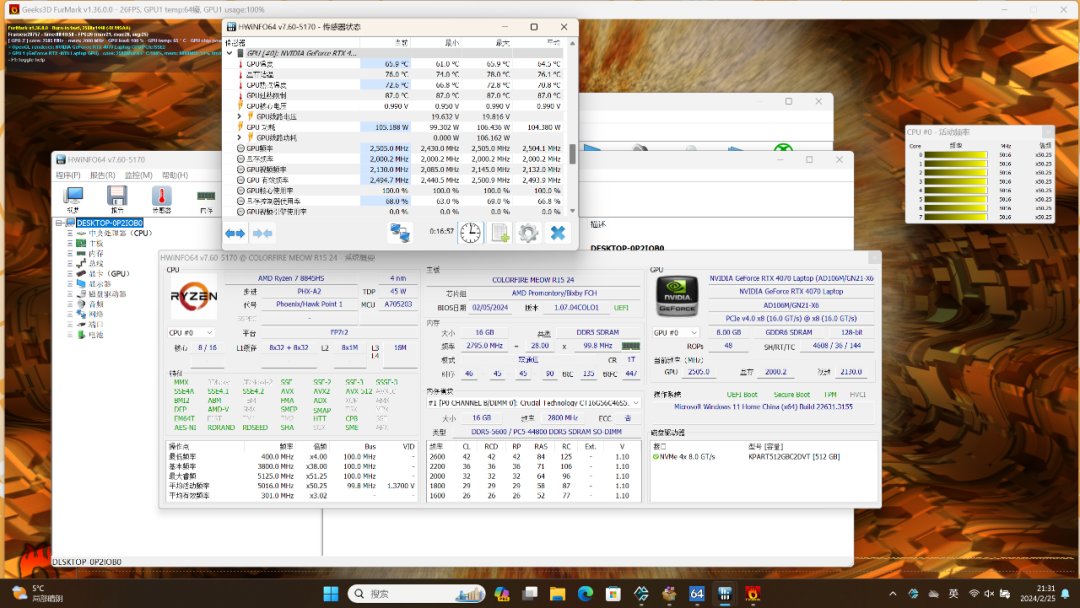Open the Program (程序) menu

click(x=68, y=174)
